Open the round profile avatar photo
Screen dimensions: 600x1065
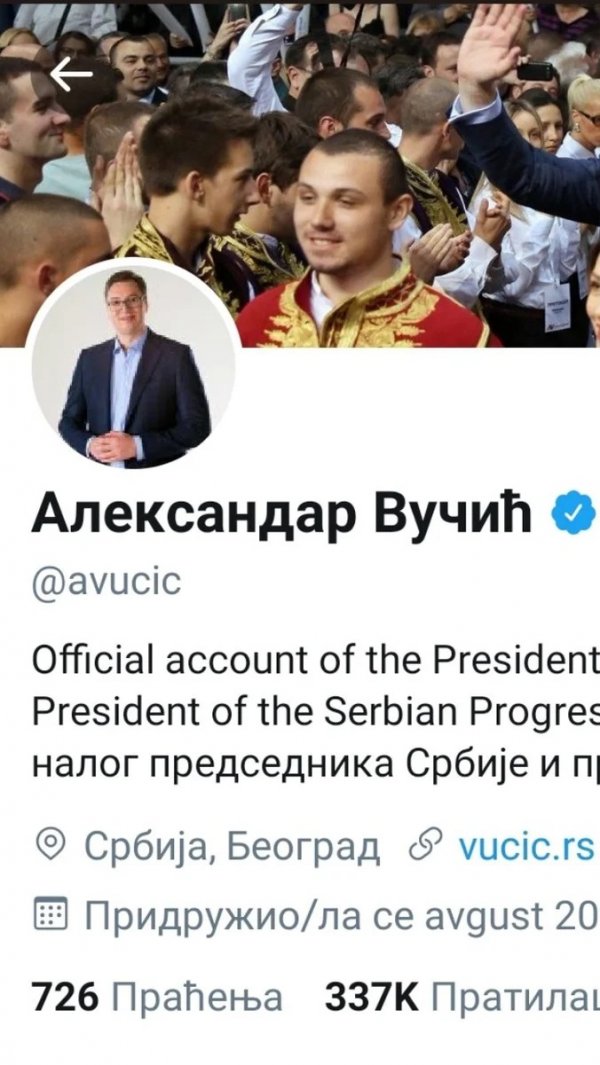tap(134, 365)
